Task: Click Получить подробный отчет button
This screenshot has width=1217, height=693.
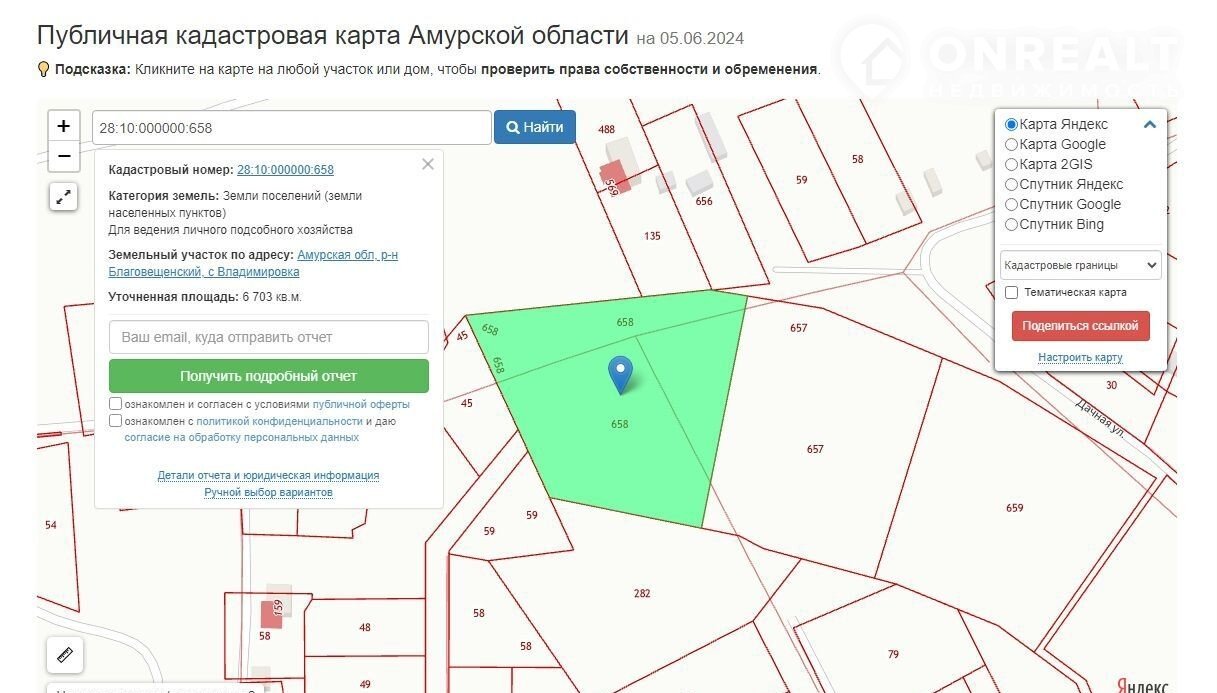Action: tap(268, 376)
